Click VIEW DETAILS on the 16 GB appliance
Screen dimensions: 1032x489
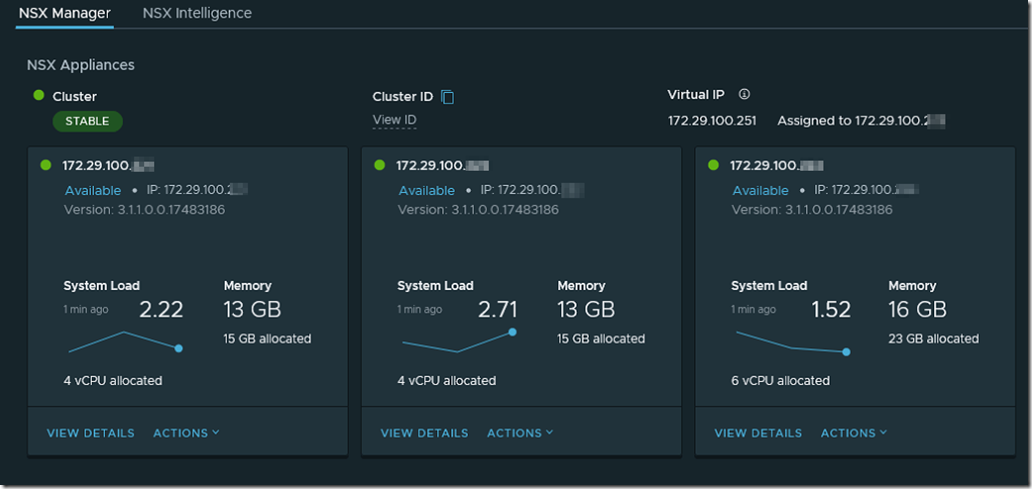point(758,433)
